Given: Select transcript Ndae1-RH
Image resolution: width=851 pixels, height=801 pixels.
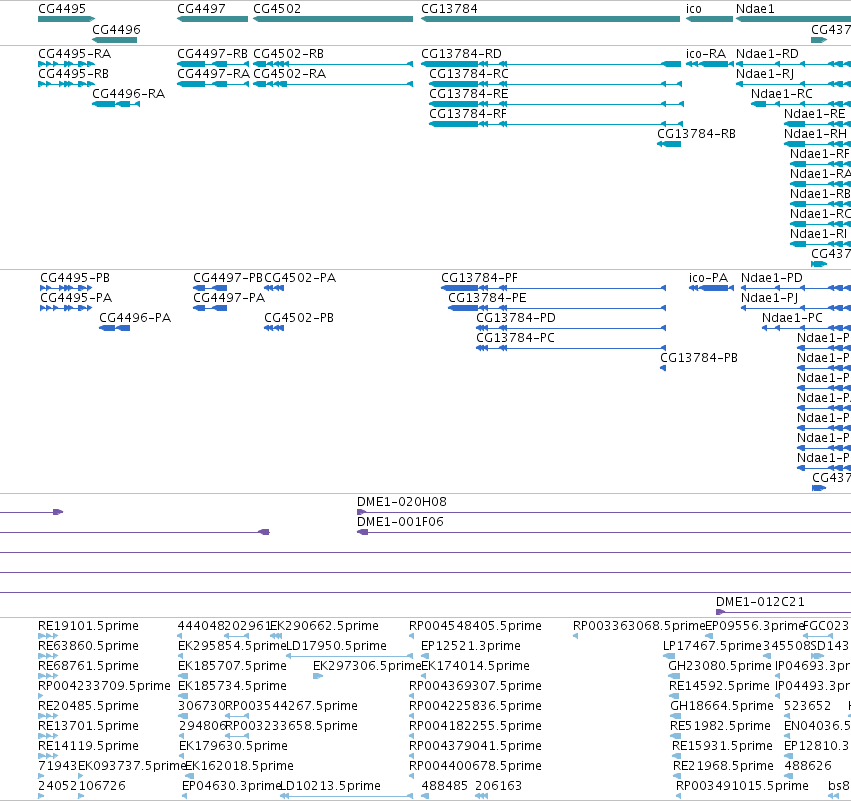Looking at the screenshot, I should pos(817,144).
